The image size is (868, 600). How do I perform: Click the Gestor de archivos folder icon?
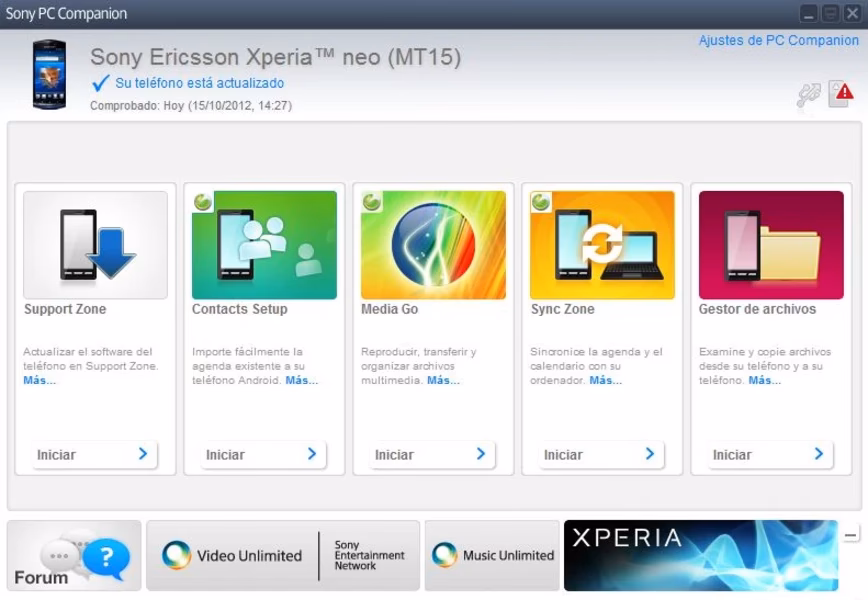click(x=771, y=245)
